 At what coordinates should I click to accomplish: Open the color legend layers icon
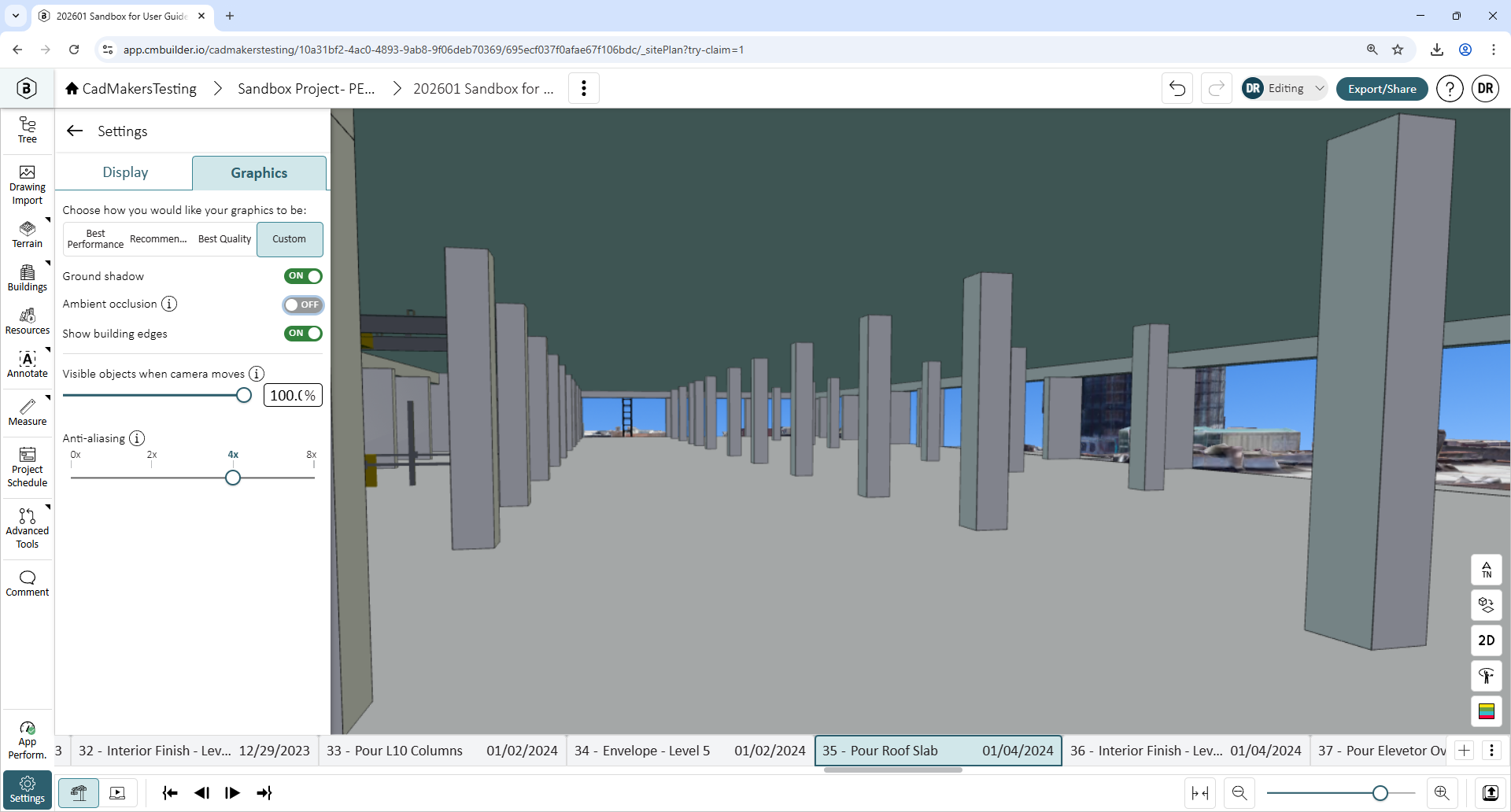tap(1487, 711)
